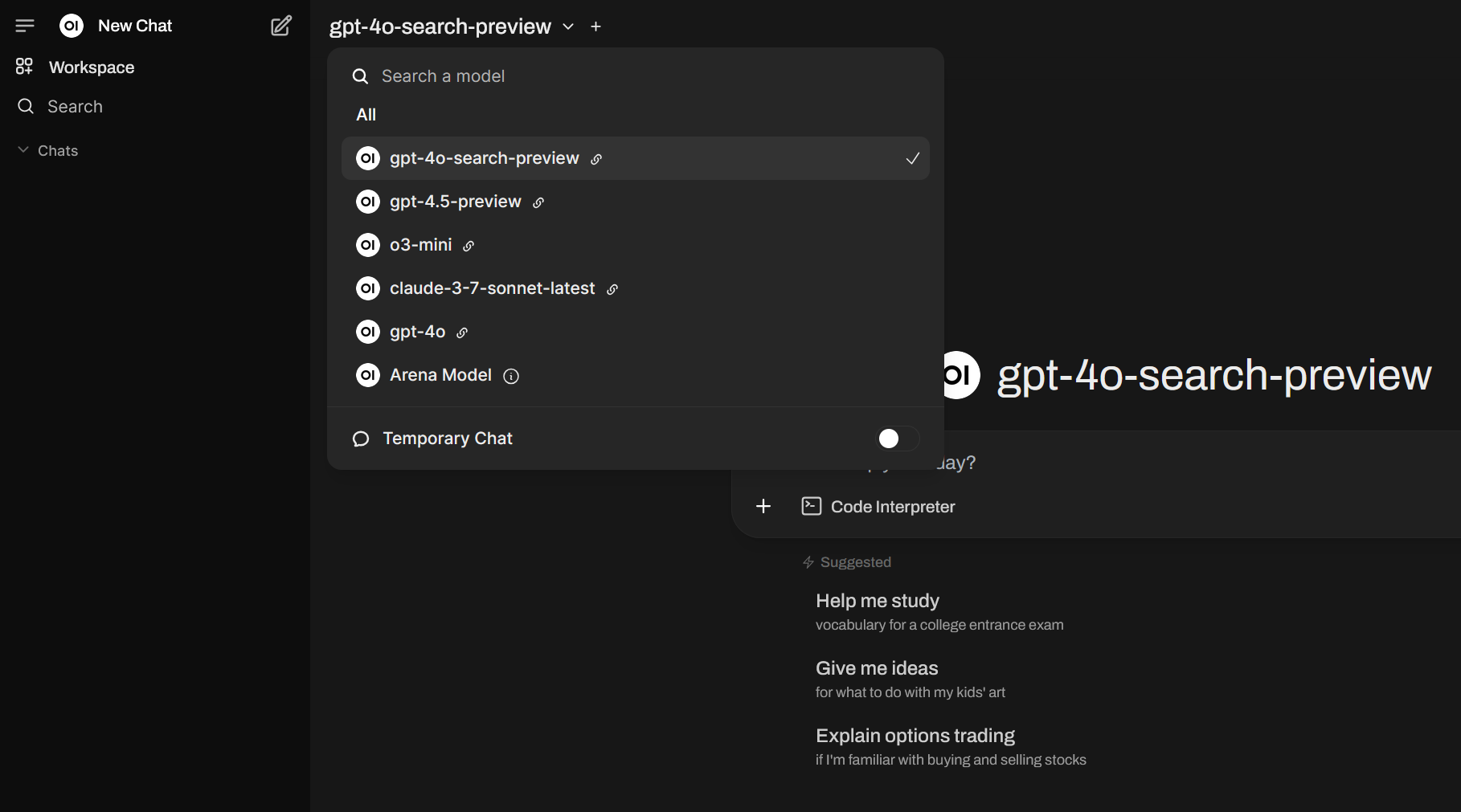Viewport: 1461px width, 812px height.
Task: Click the link icon next to gpt-4o
Action: [x=463, y=332]
